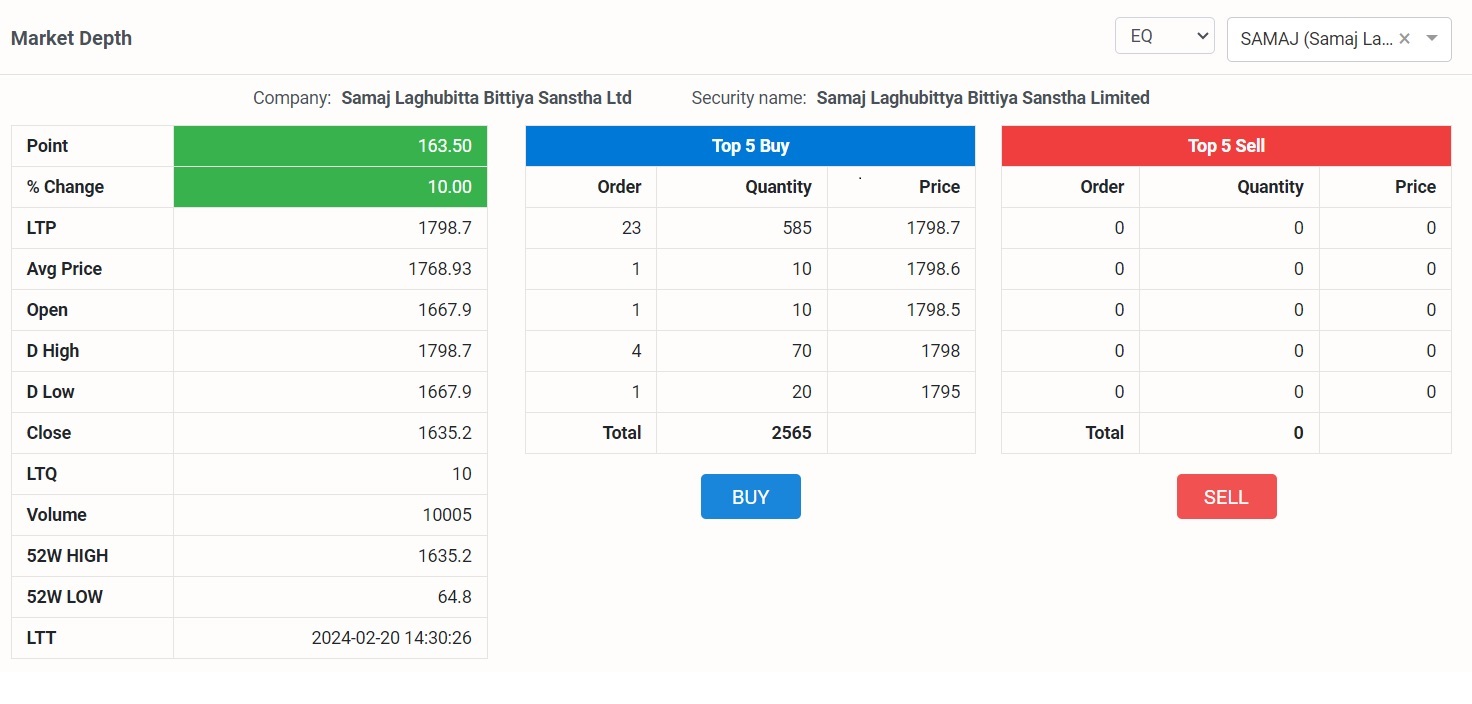
Task: Select order count 23 in Top 5 Buy
Action: (x=631, y=228)
